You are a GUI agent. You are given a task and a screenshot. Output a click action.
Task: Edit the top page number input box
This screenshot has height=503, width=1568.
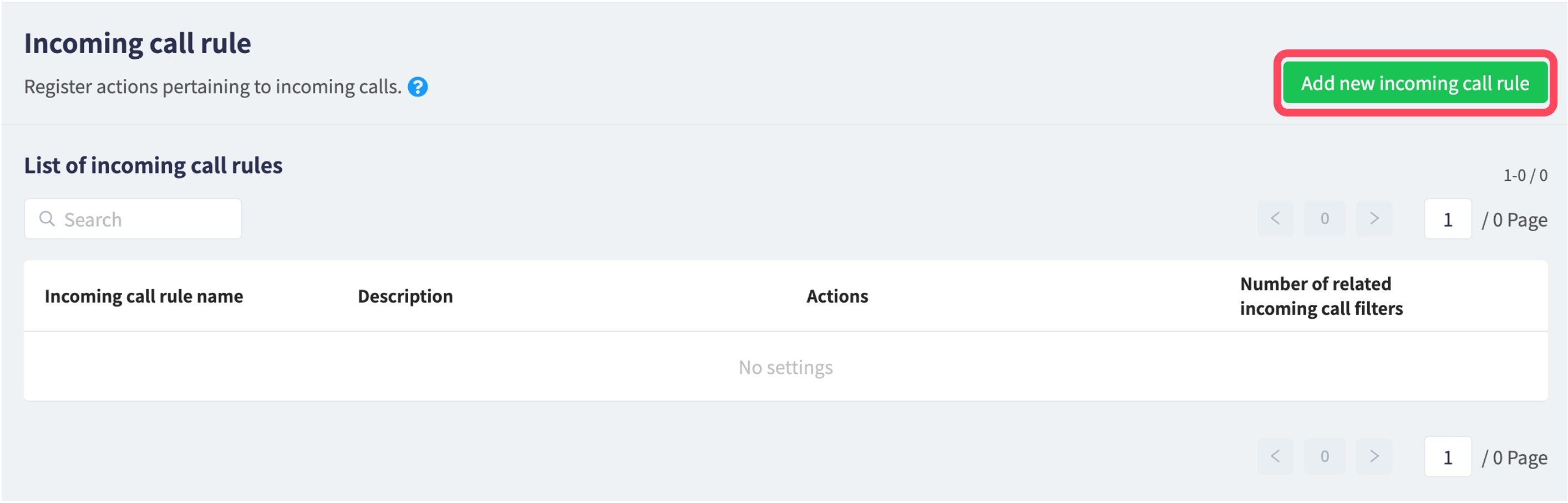pos(1448,219)
